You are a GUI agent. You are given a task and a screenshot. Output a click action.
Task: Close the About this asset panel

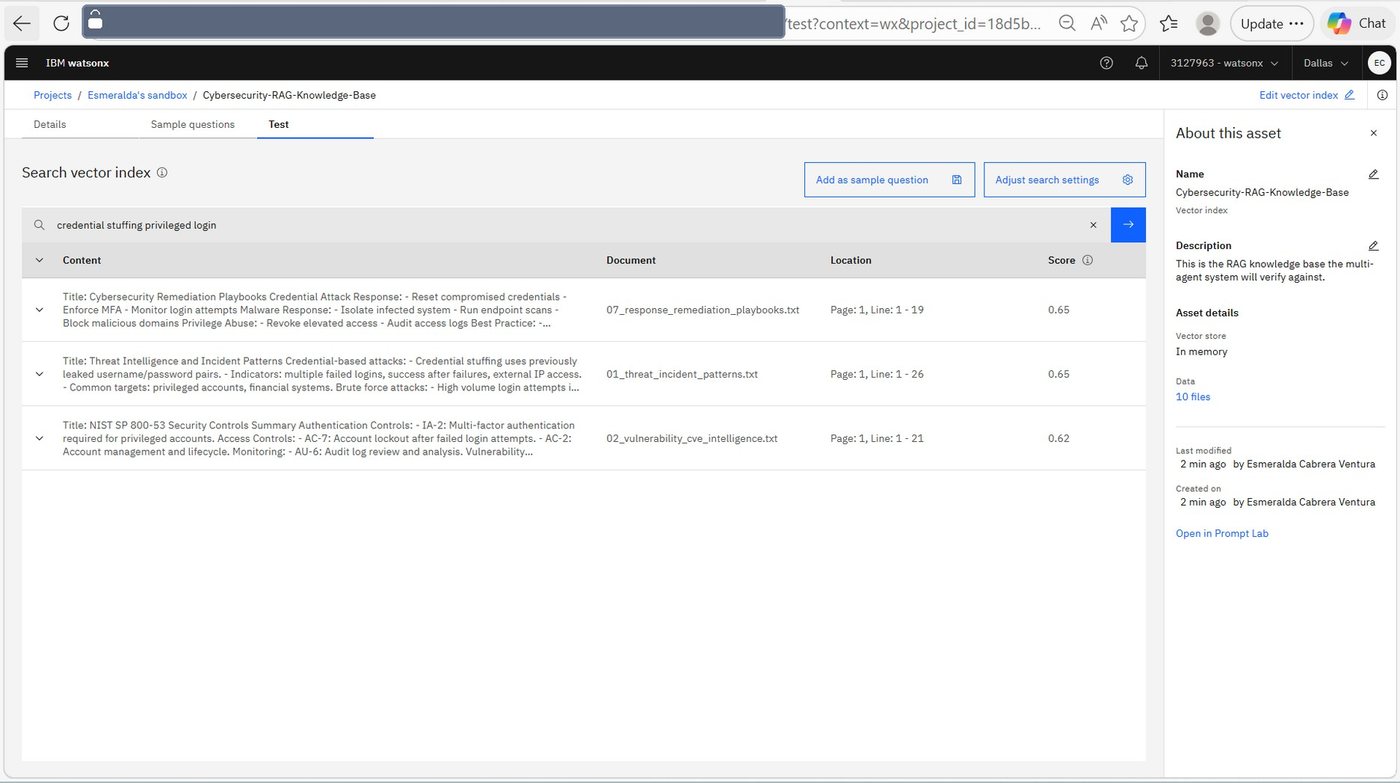[x=1373, y=133]
